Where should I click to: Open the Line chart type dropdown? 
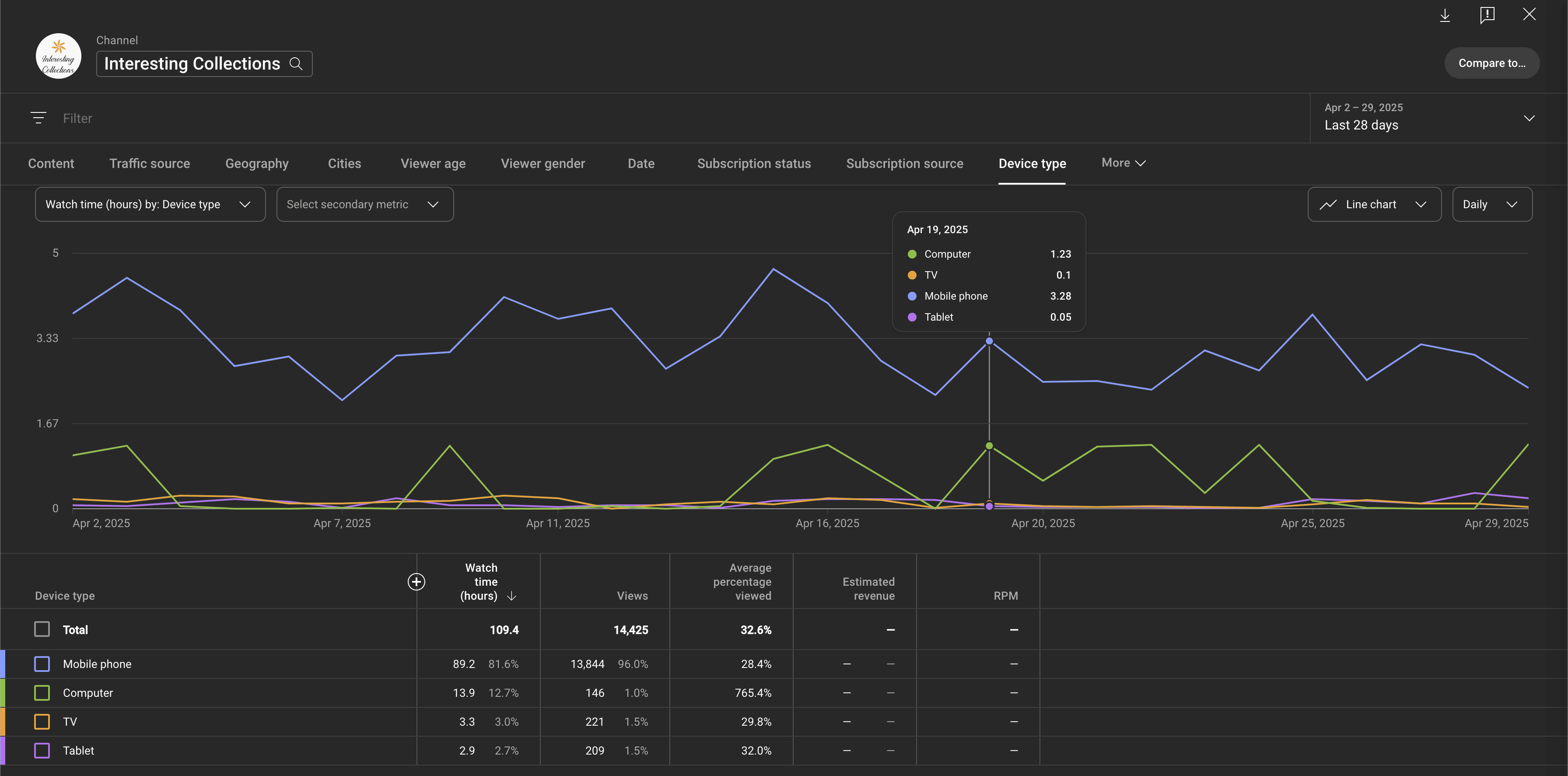1375,205
